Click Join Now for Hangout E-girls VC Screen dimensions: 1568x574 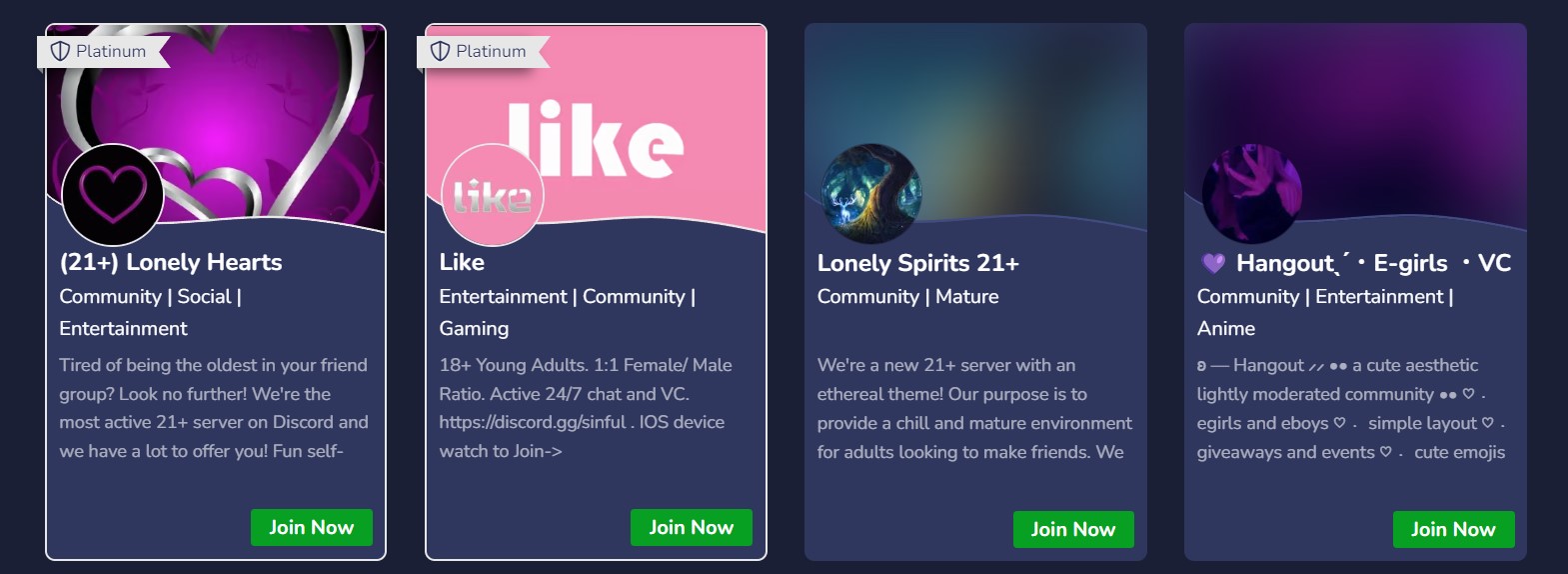[x=1453, y=529]
